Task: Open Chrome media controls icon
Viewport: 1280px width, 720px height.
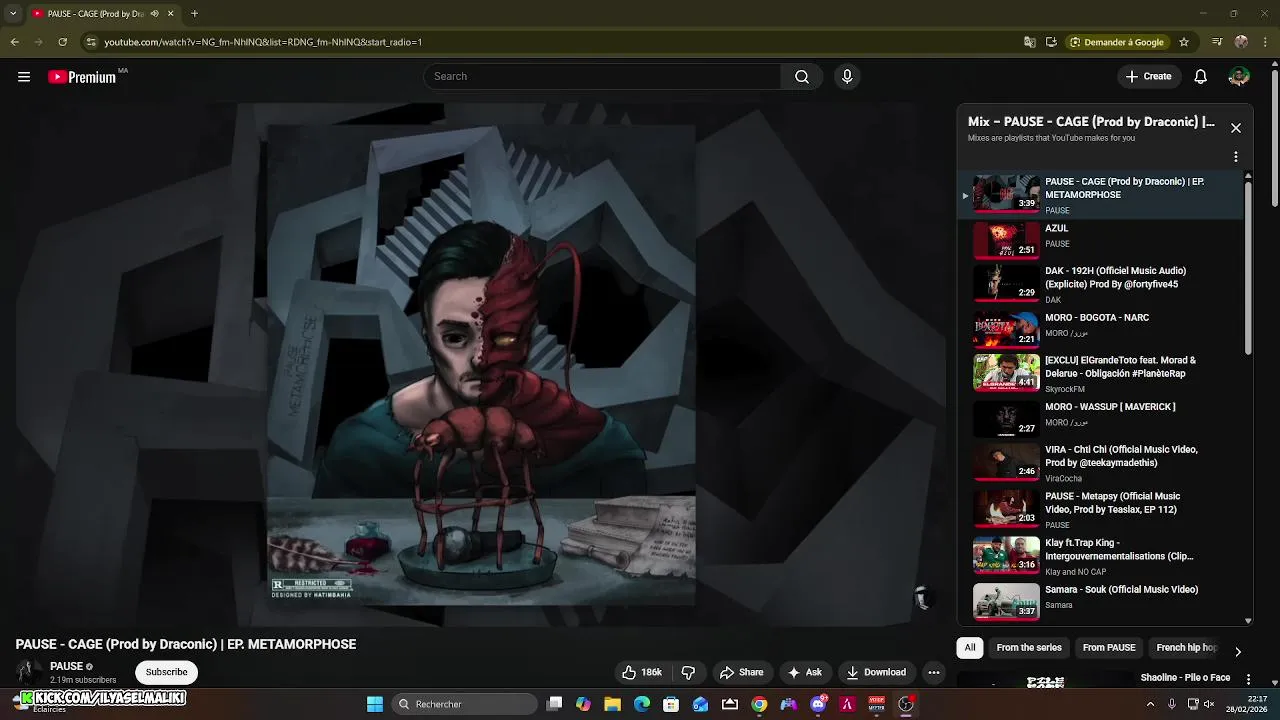Action: (1217, 42)
